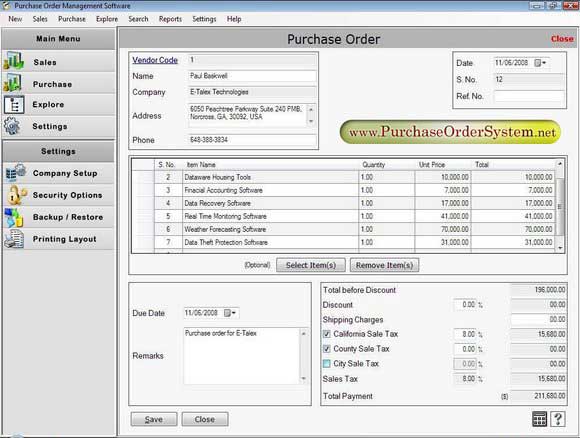Click the Shipping Charges amount field
Image resolution: width=580 pixels, height=438 pixels.
tap(538, 319)
